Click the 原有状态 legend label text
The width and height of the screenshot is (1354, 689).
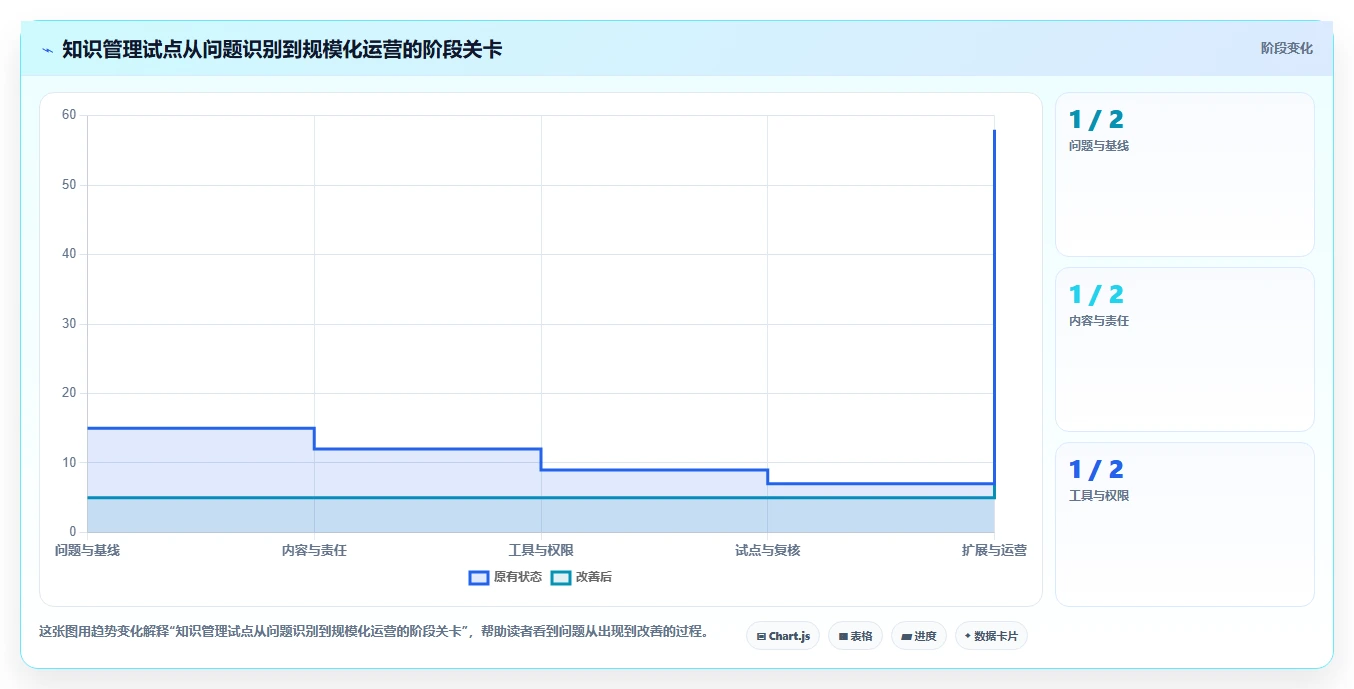(x=518, y=578)
